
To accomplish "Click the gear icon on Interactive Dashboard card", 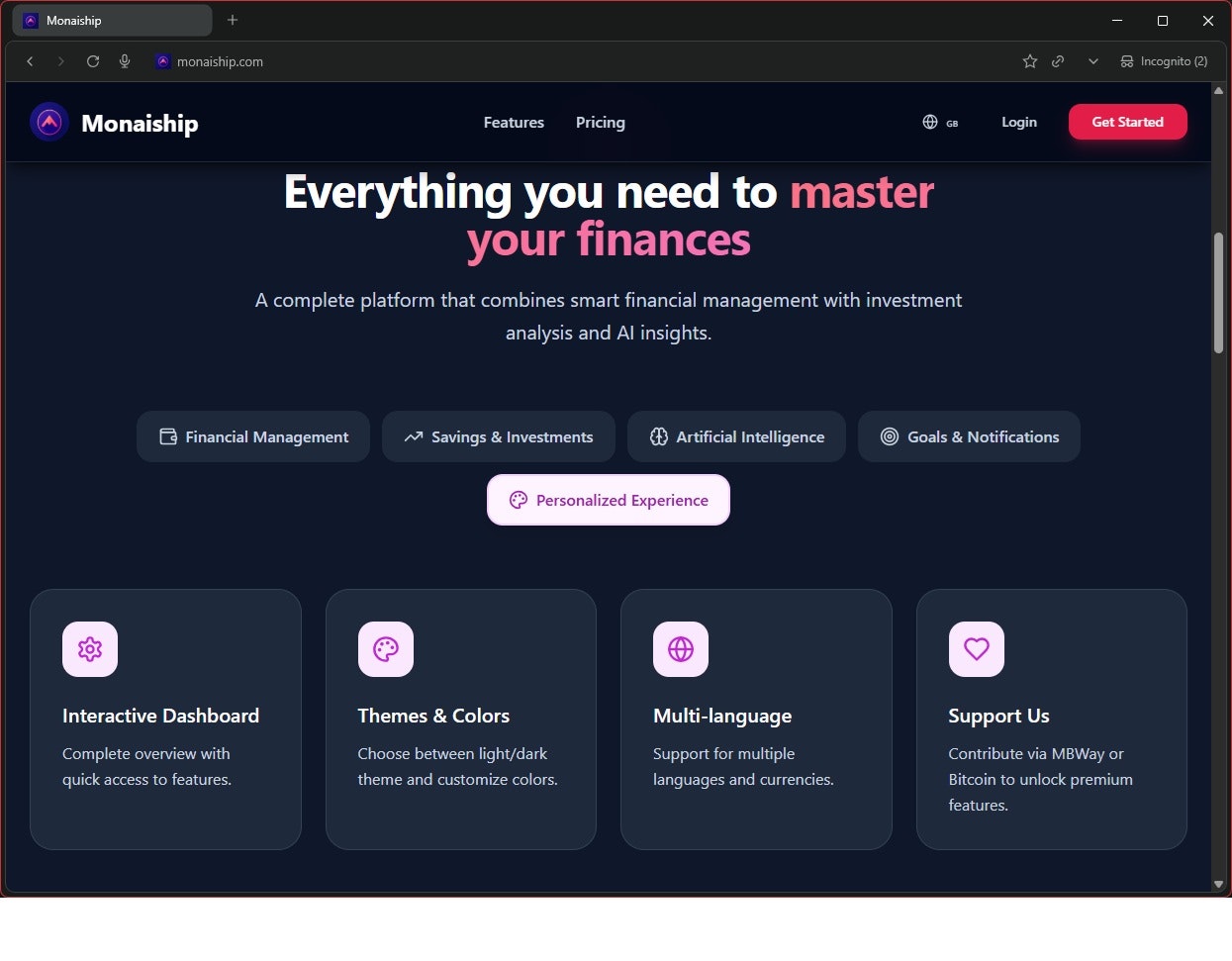I will point(90,649).
